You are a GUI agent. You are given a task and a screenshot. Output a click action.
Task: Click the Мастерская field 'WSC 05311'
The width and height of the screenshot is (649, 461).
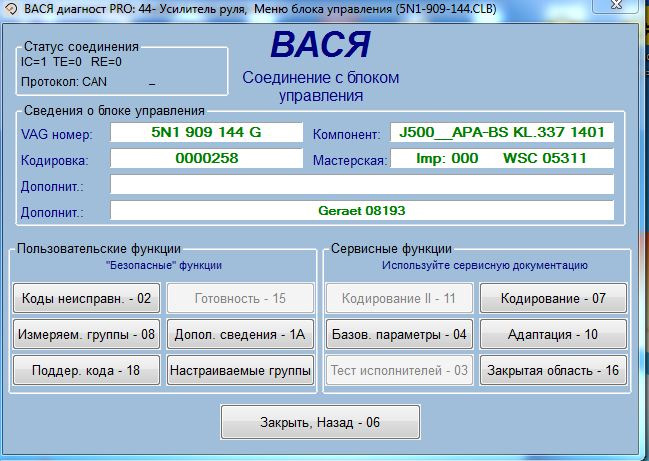[x=502, y=158]
